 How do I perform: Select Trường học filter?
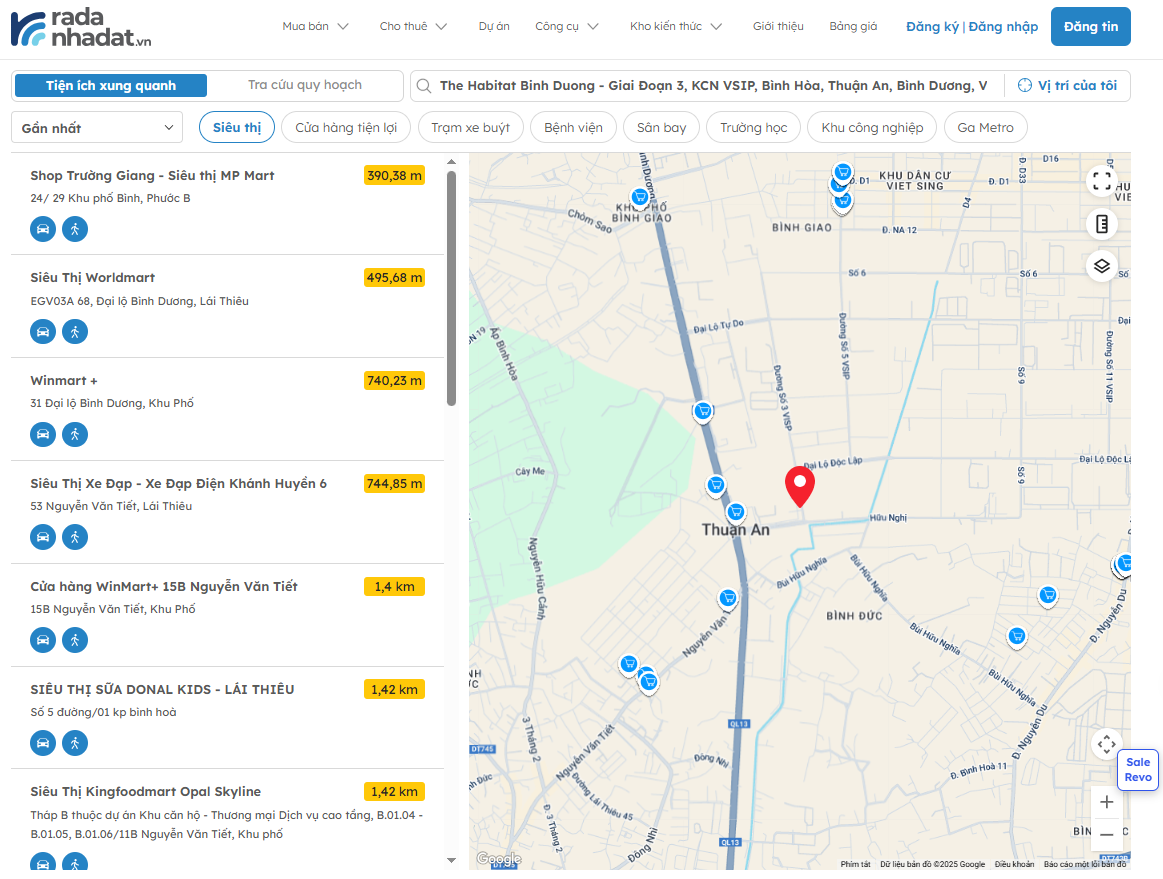(x=754, y=128)
